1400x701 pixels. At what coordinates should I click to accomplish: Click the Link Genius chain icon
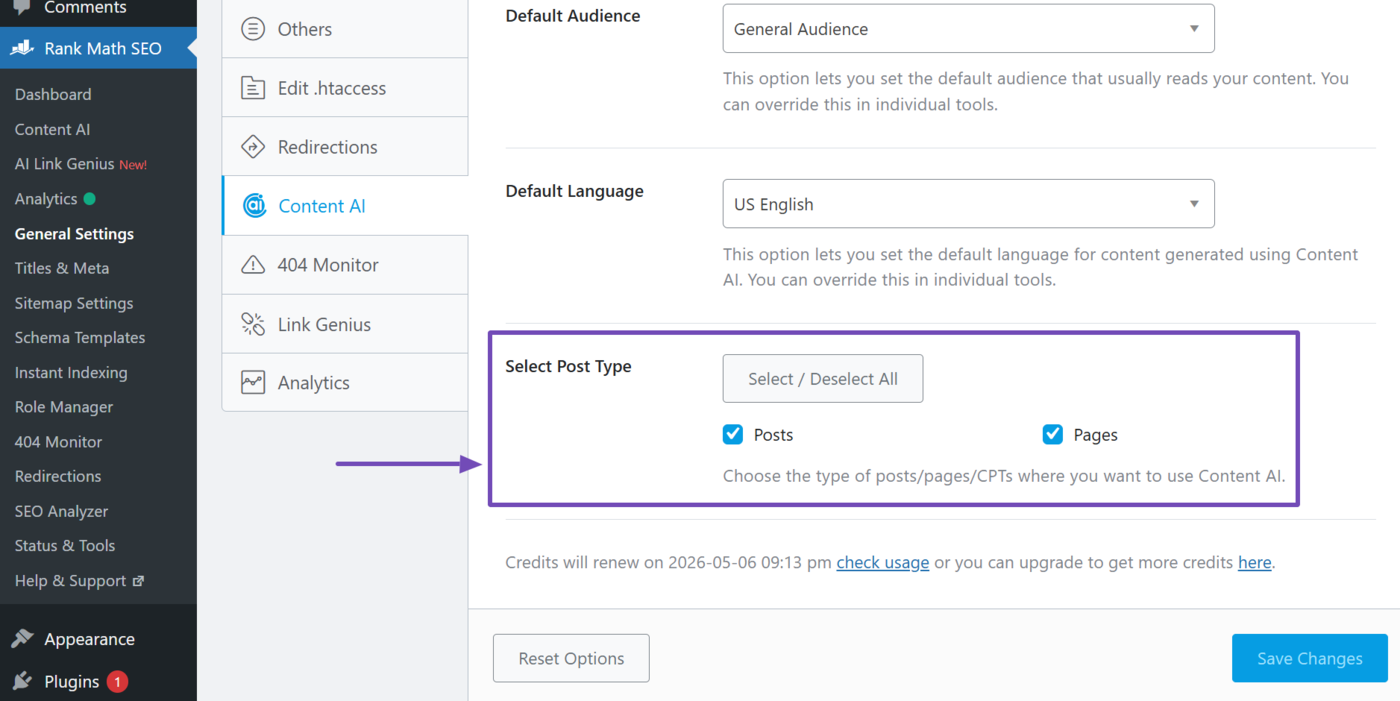click(253, 324)
